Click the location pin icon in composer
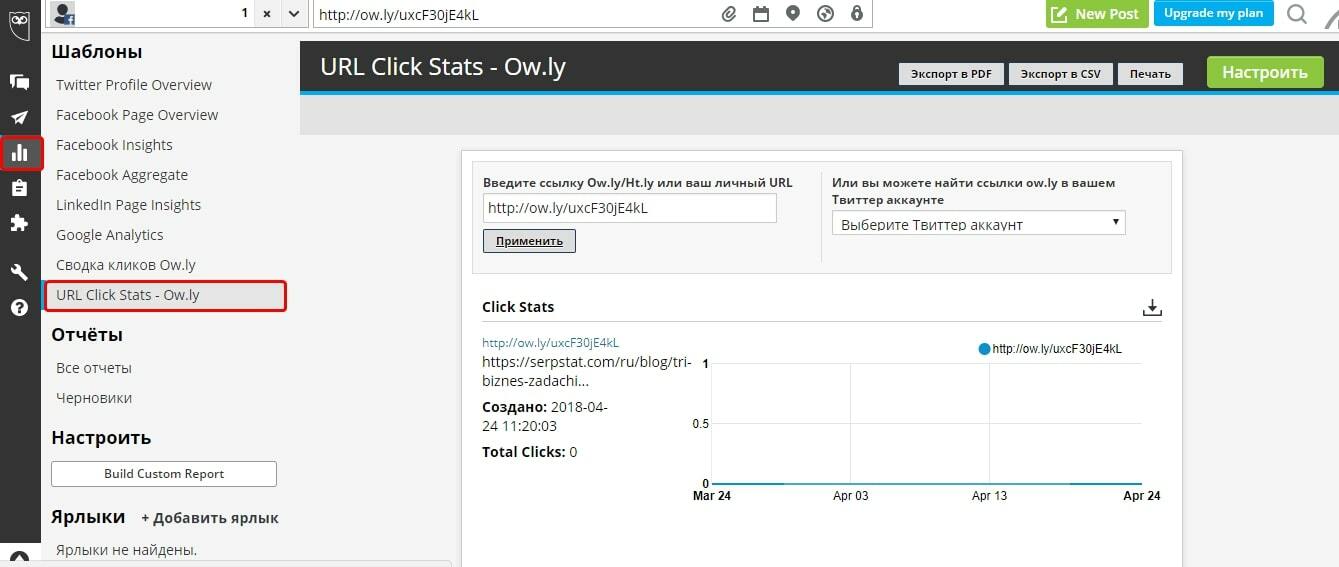Screen dimensions: 1339x567 pos(793,14)
